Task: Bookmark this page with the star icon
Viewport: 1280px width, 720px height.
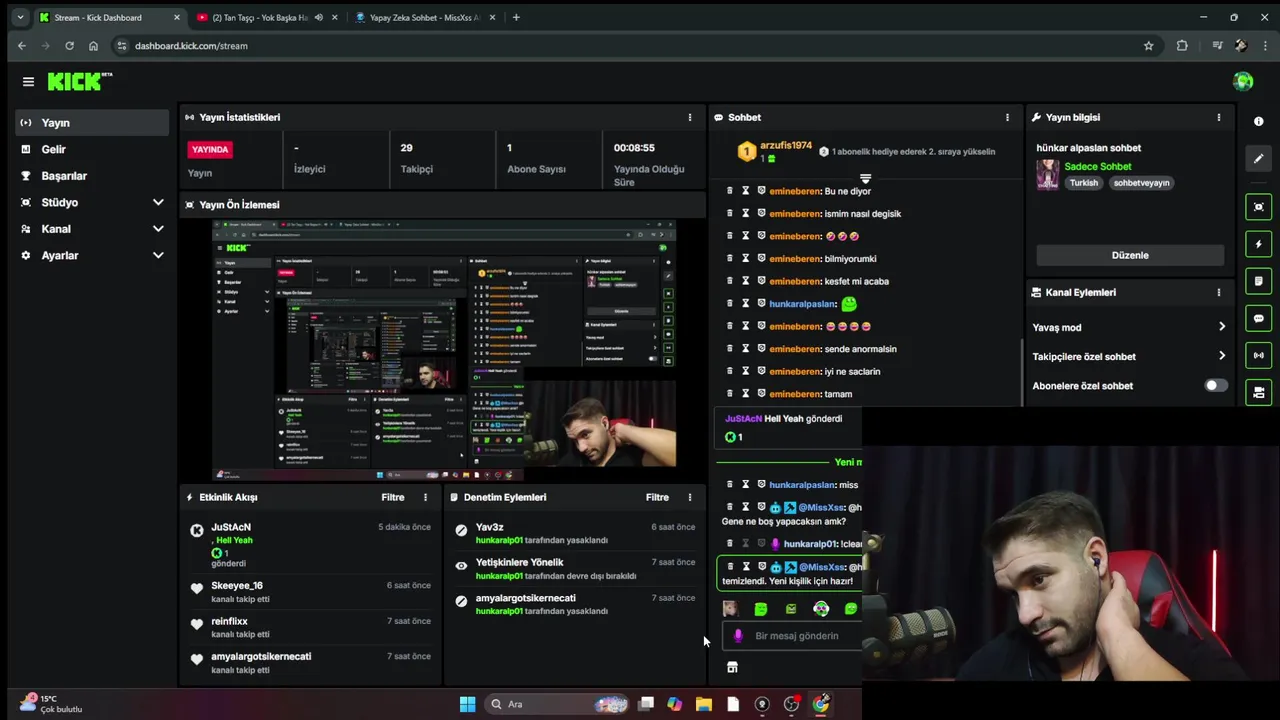Action: (1148, 45)
